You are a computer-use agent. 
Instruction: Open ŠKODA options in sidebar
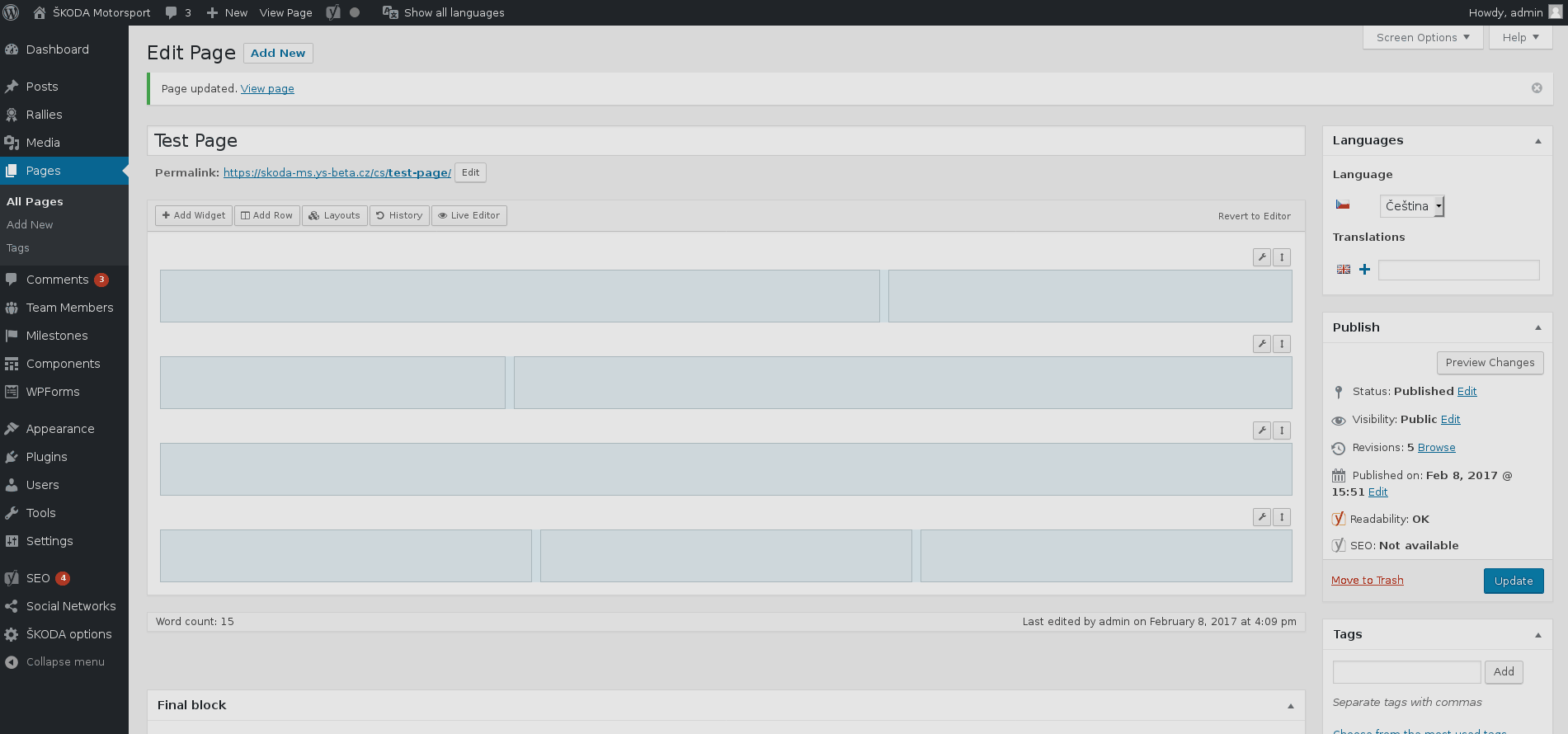point(64,634)
